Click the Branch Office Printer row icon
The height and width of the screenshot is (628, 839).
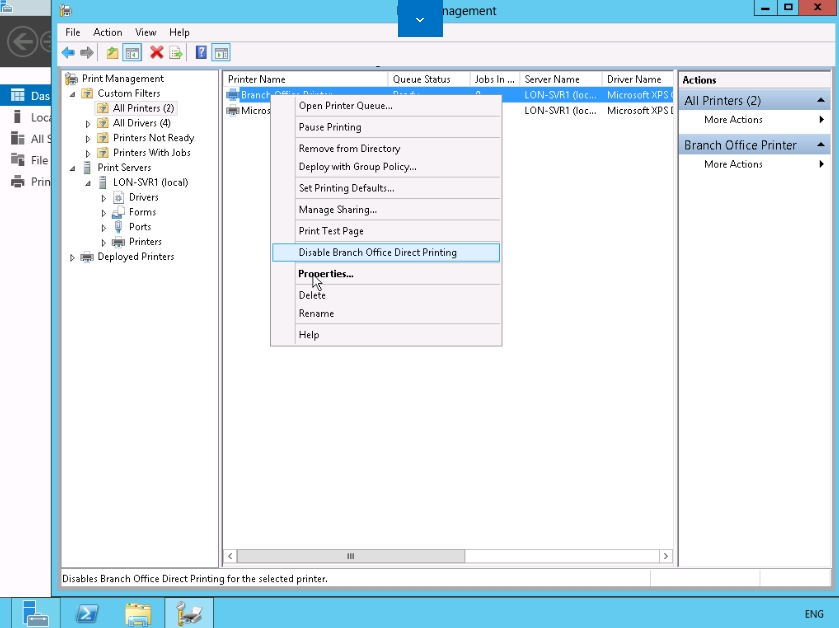tap(233, 95)
